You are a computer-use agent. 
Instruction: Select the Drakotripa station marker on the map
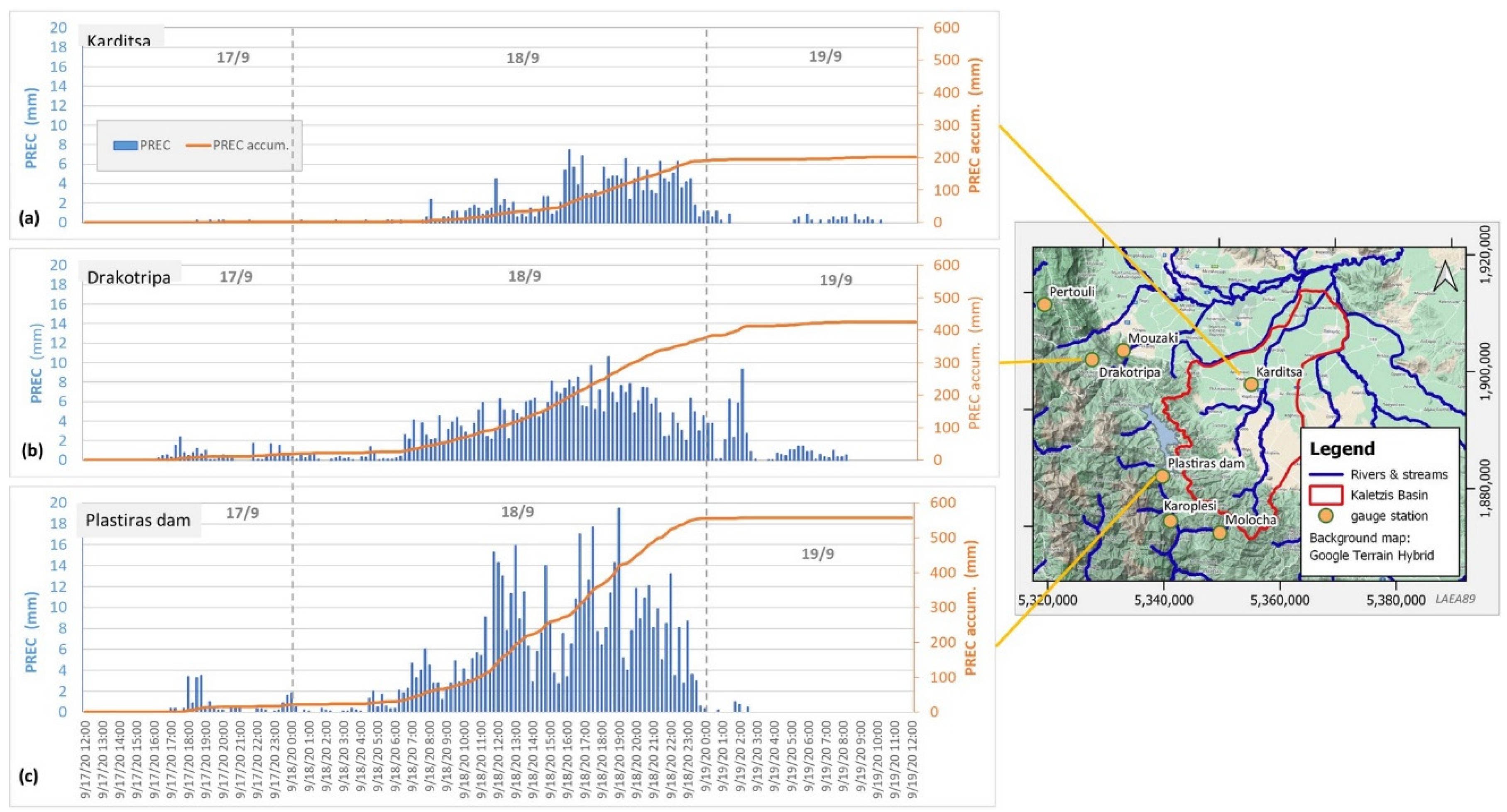[x=1091, y=359]
